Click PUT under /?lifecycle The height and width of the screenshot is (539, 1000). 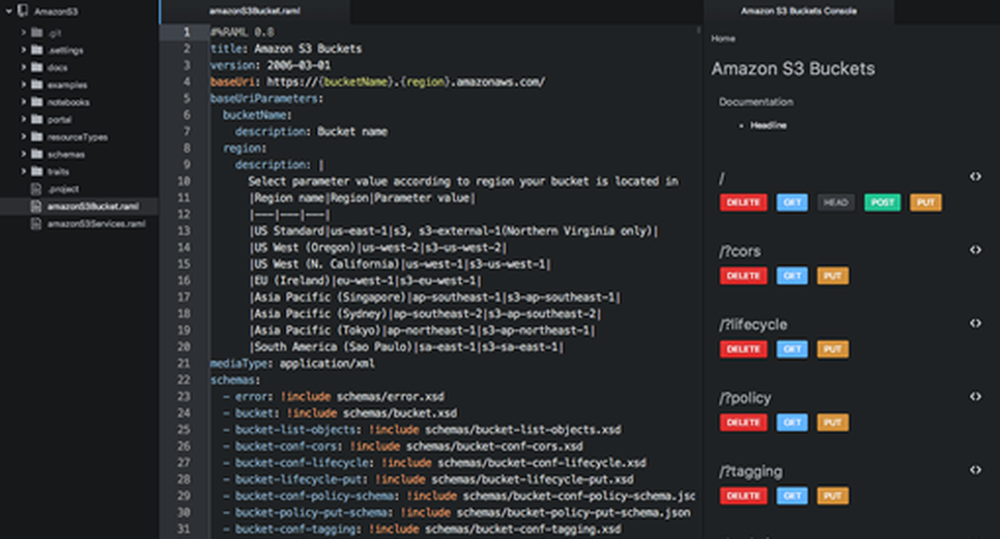pos(832,349)
